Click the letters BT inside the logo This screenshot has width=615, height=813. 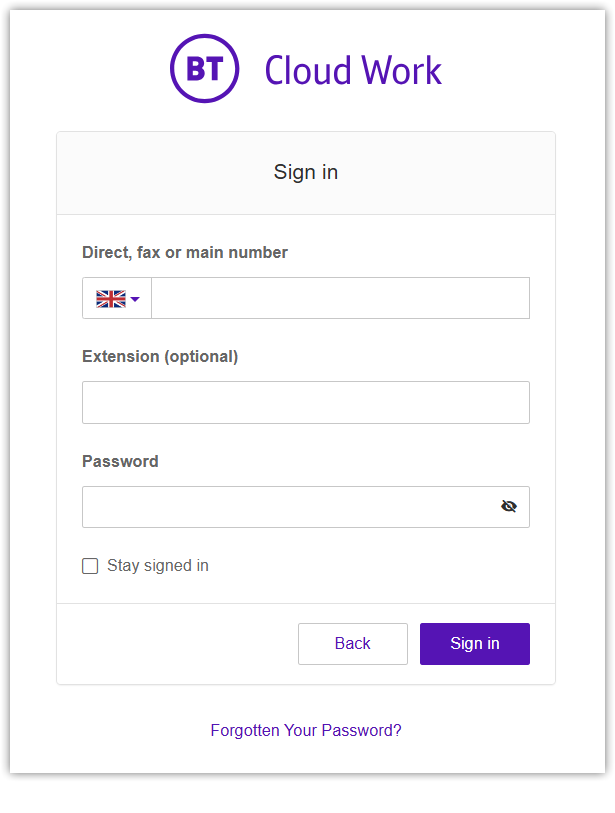[x=204, y=69]
